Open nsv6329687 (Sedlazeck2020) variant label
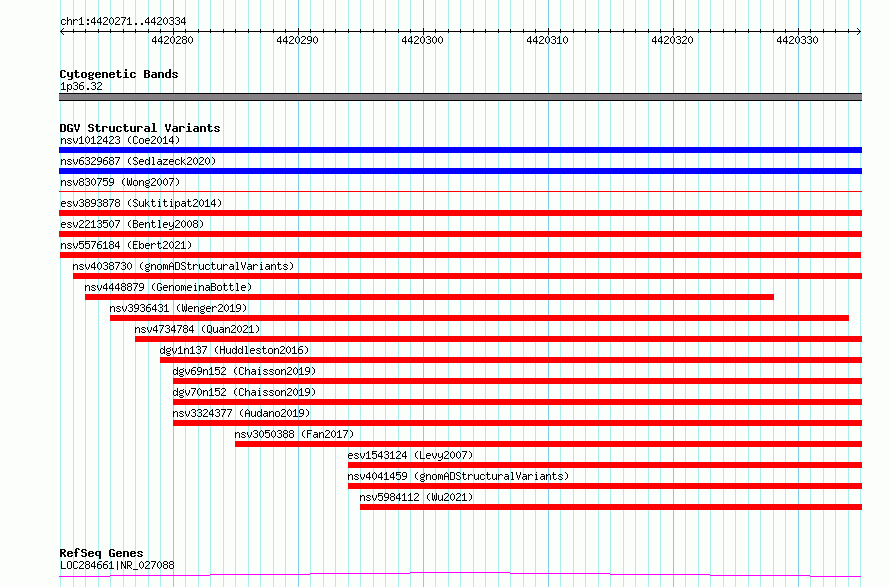This screenshot has width=890, height=587. [x=138, y=161]
